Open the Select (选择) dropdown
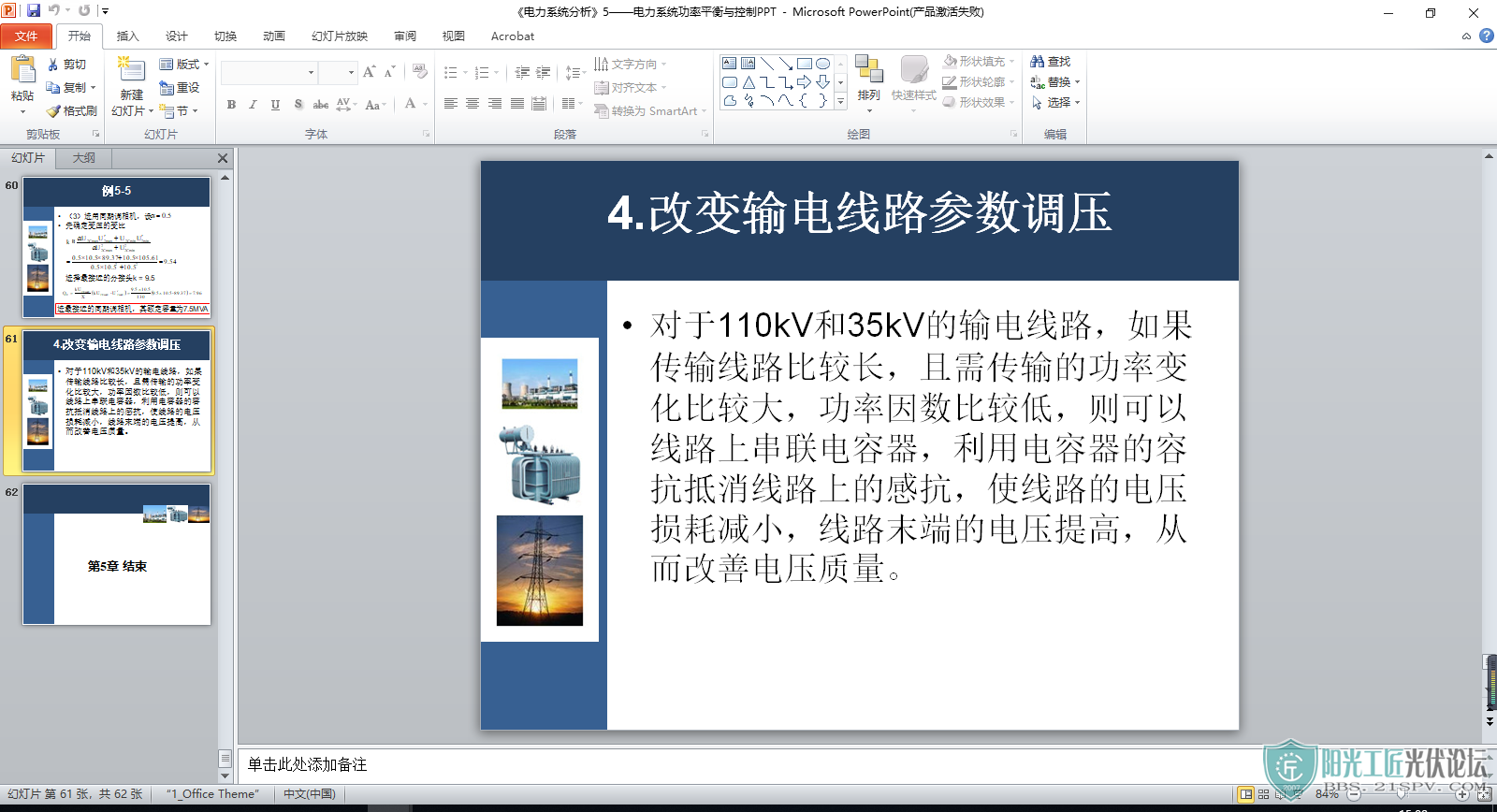 pyautogui.click(x=1055, y=102)
